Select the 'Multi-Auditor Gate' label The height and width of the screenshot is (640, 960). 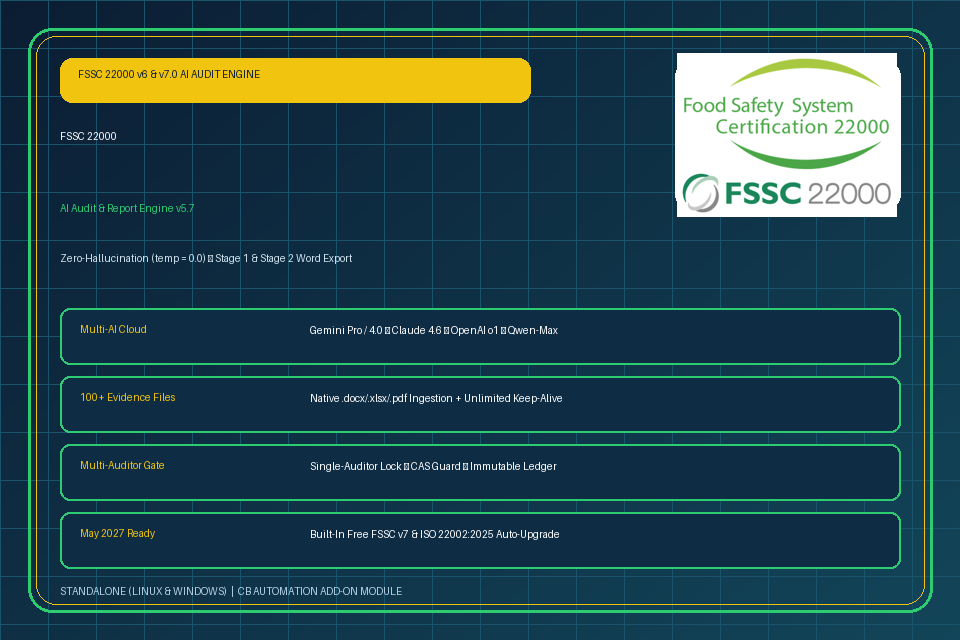click(x=122, y=465)
